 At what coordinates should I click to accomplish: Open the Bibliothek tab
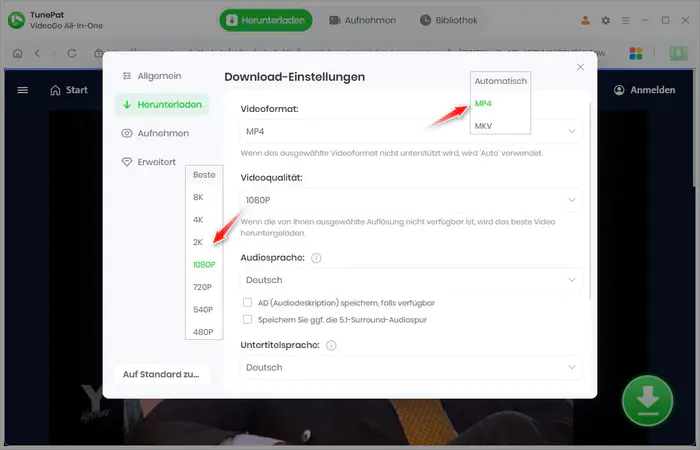click(x=449, y=20)
